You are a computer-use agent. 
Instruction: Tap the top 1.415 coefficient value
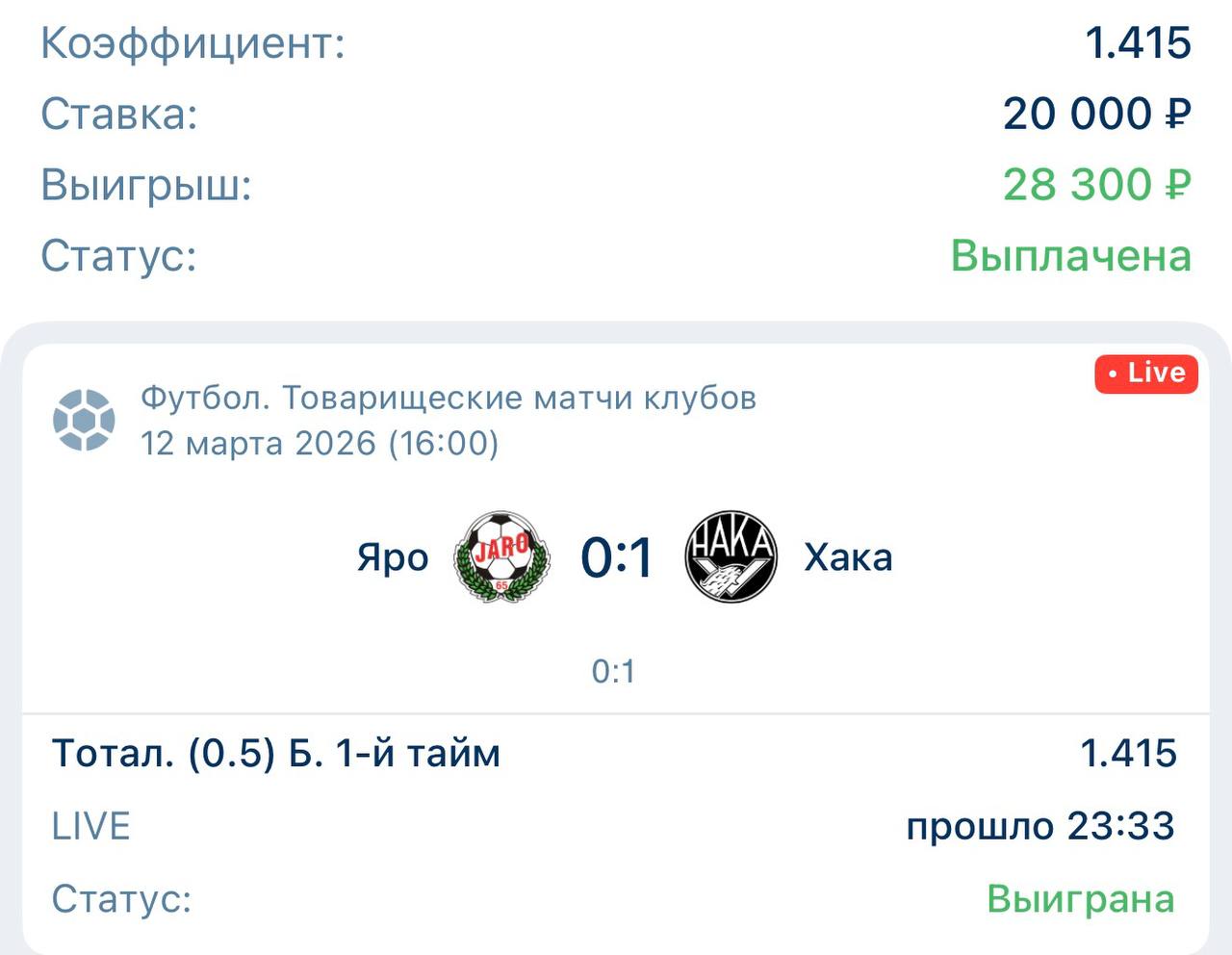click(1138, 43)
